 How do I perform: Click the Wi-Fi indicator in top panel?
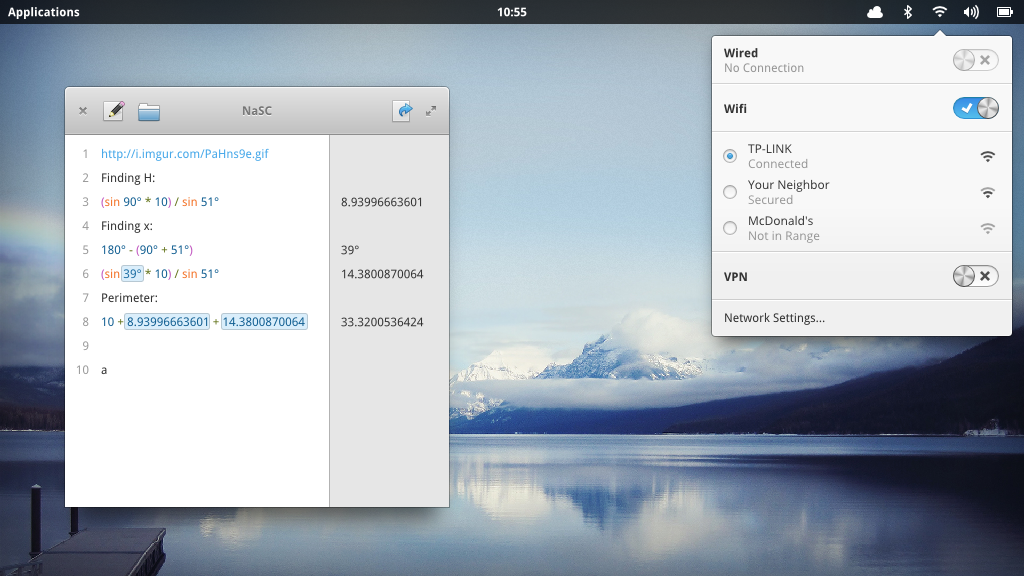(x=939, y=12)
